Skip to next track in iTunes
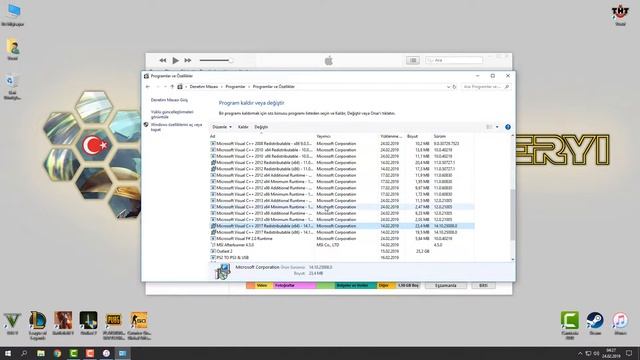 click(x=188, y=60)
